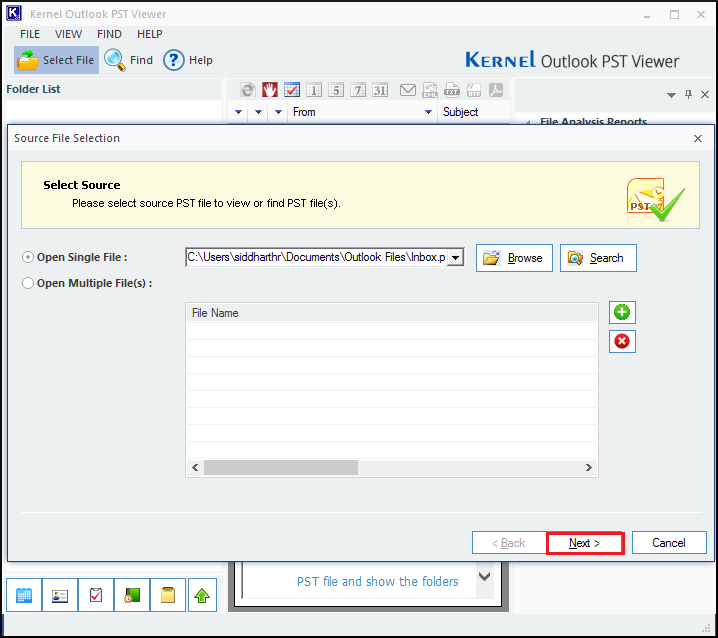Click the Cancel button
Image resolution: width=718 pixels, height=638 pixels.
[x=669, y=543]
